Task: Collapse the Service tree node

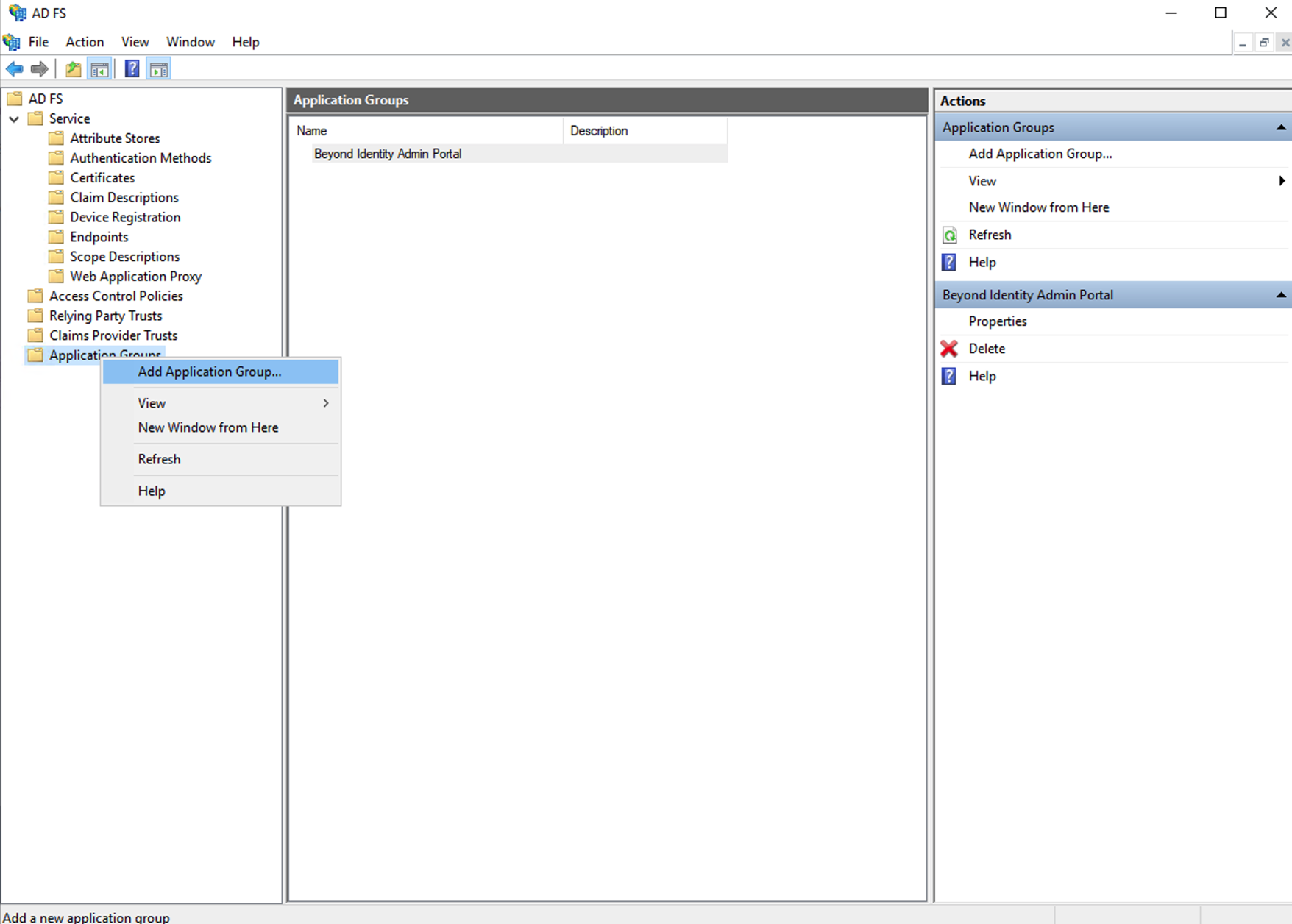Action: [x=14, y=118]
